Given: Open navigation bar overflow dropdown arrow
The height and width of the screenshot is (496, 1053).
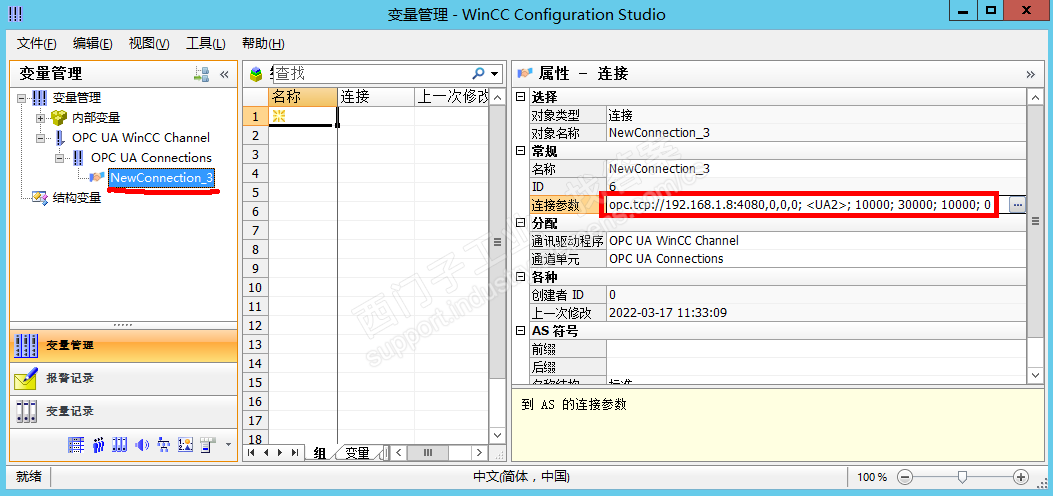Looking at the screenshot, I should pos(228,444).
